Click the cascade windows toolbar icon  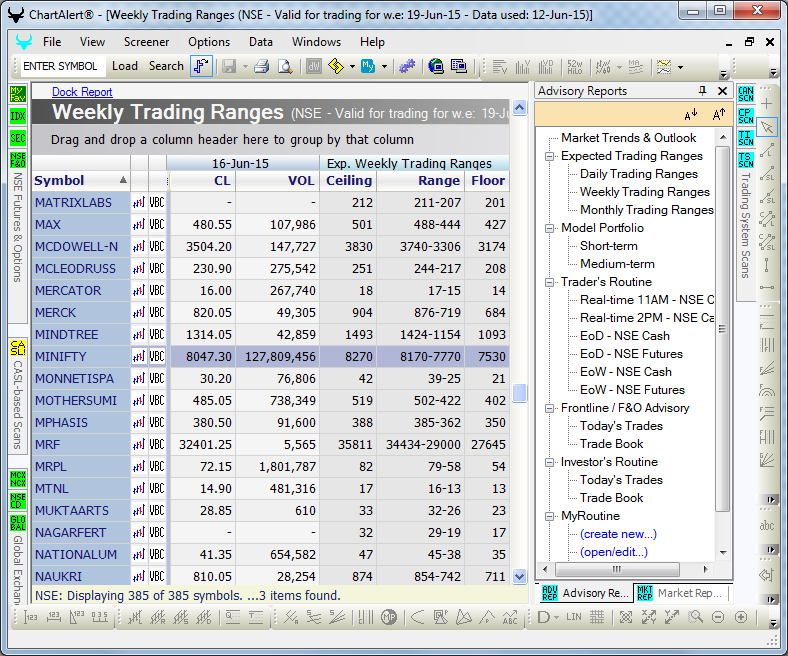459,66
